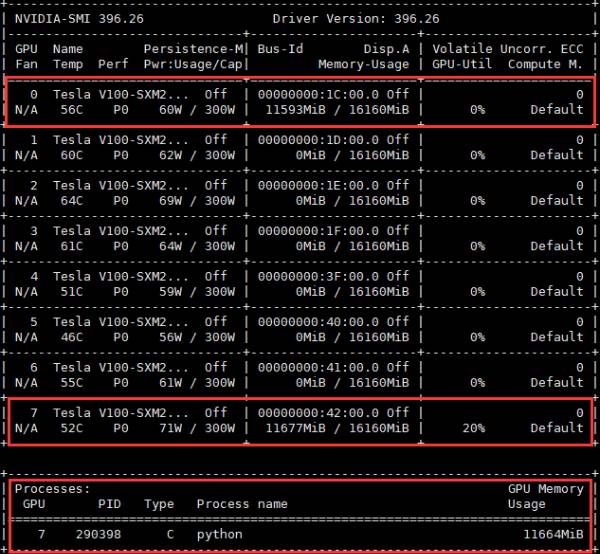Select power reading 56W / 300W
Screen dimensions: 600x554
[x=197, y=337]
